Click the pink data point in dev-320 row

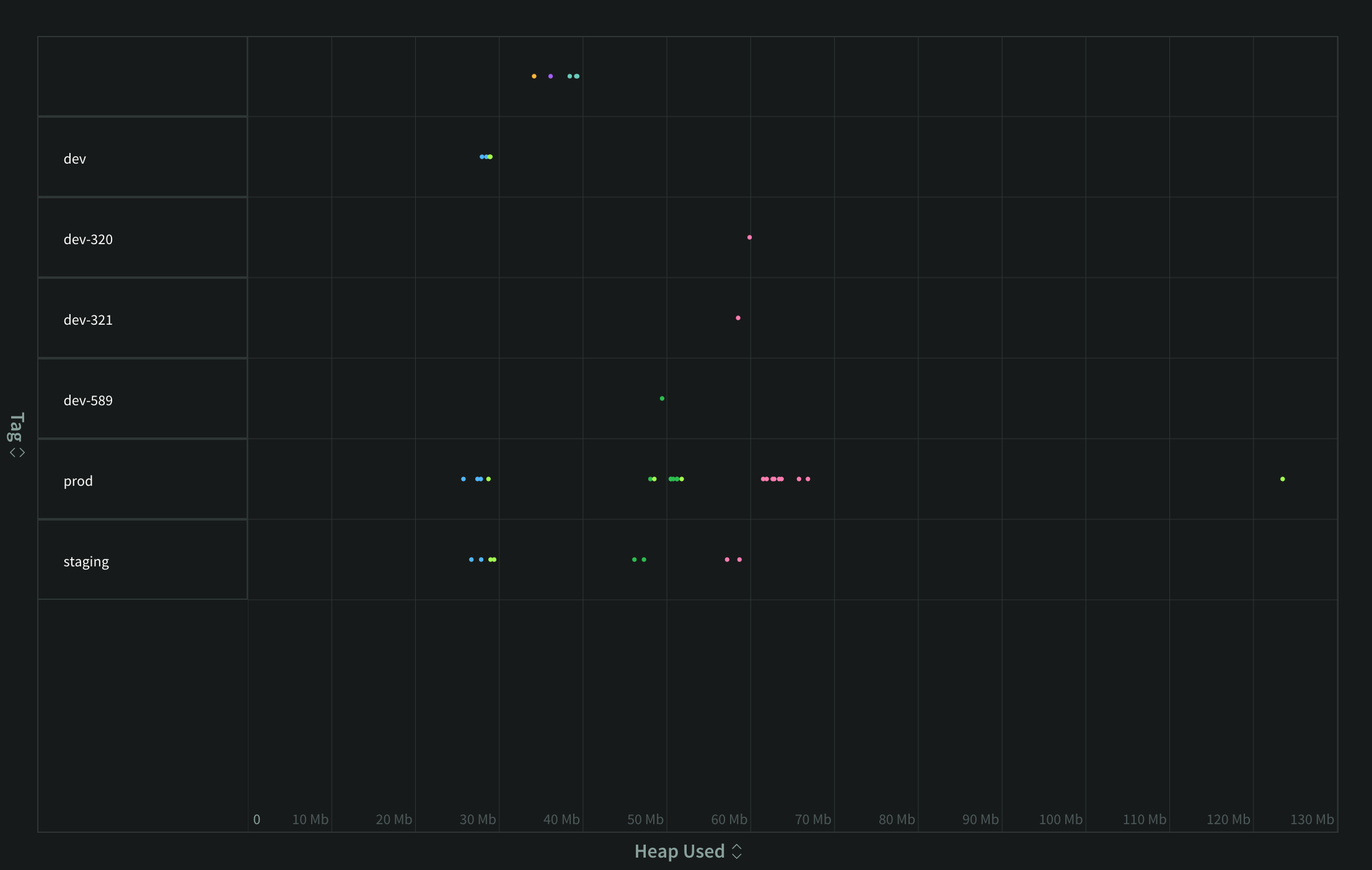pos(749,237)
